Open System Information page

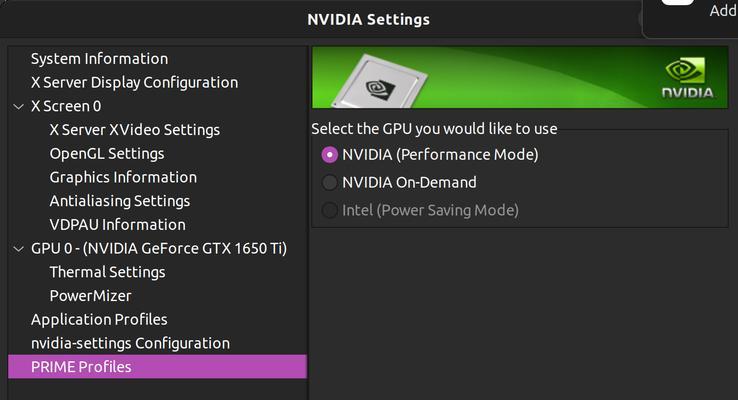click(x=99, y=59)
